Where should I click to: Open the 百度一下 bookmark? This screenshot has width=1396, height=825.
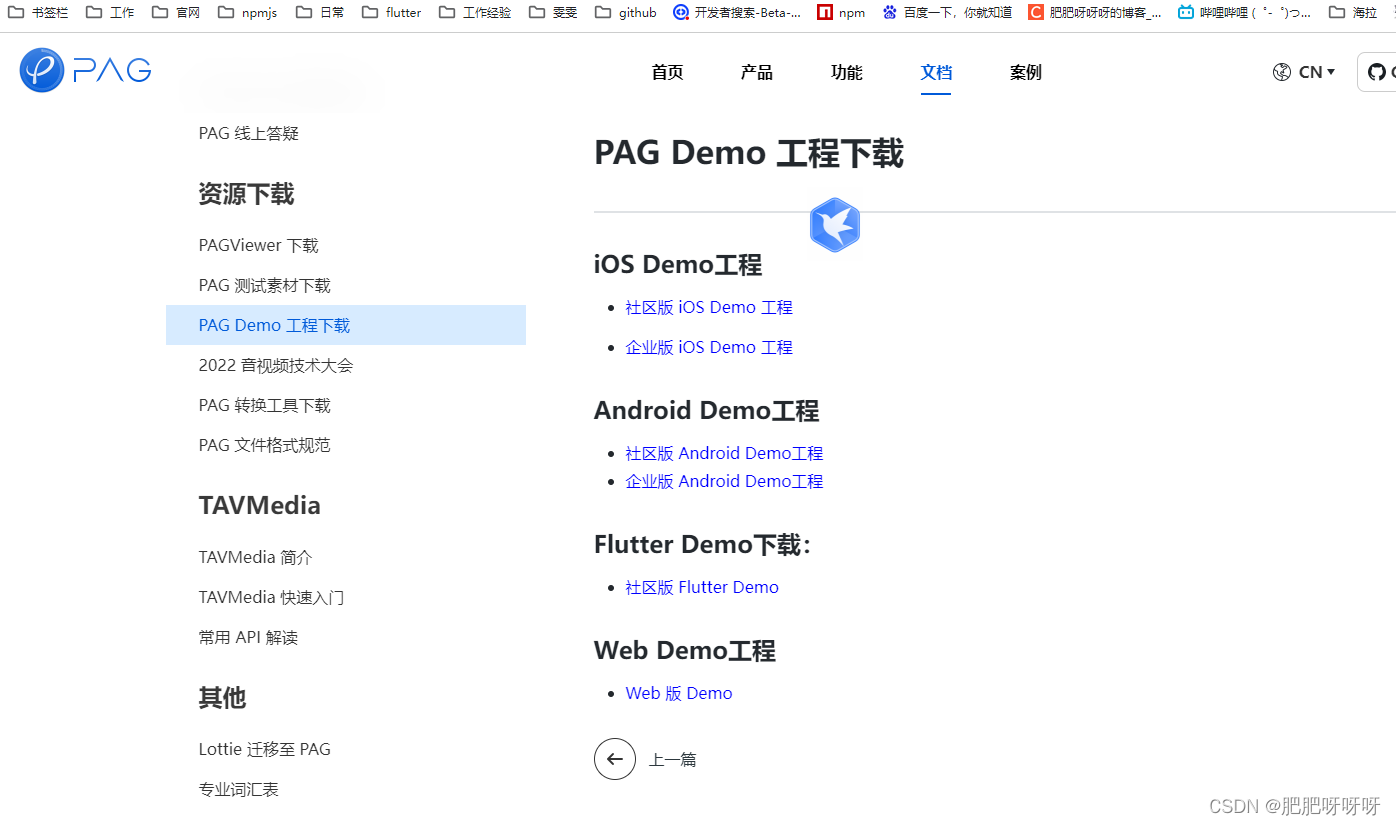(947, 13)
